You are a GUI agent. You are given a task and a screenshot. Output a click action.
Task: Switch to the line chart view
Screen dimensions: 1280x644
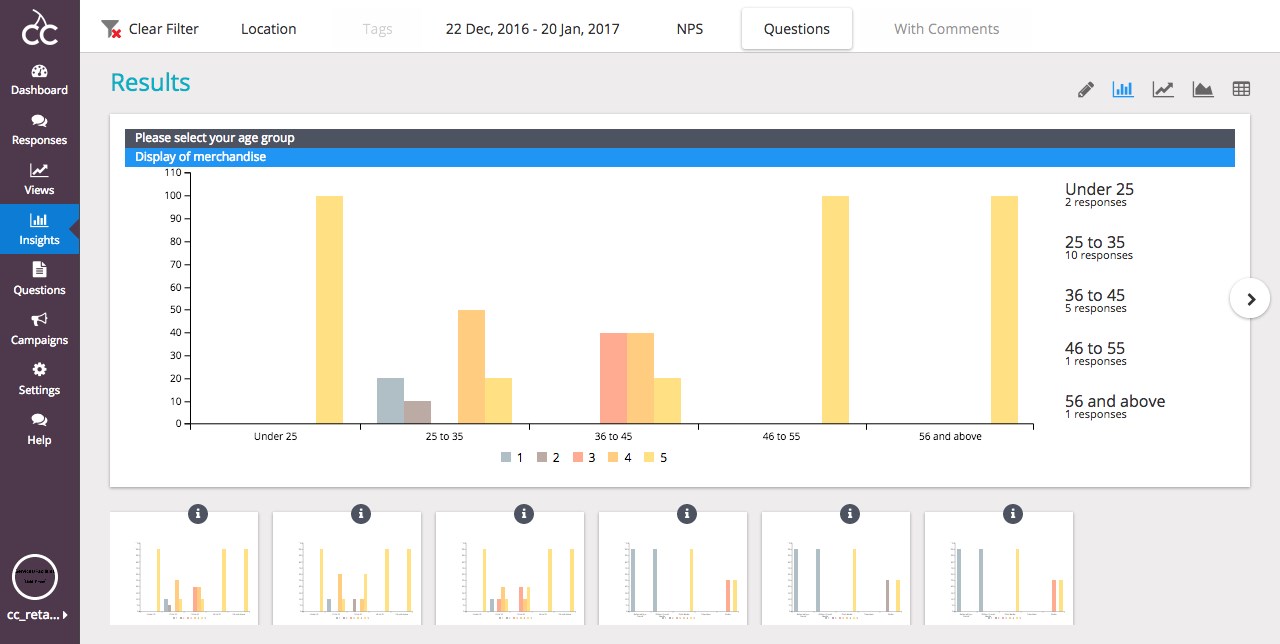(x=1162, y=89)
